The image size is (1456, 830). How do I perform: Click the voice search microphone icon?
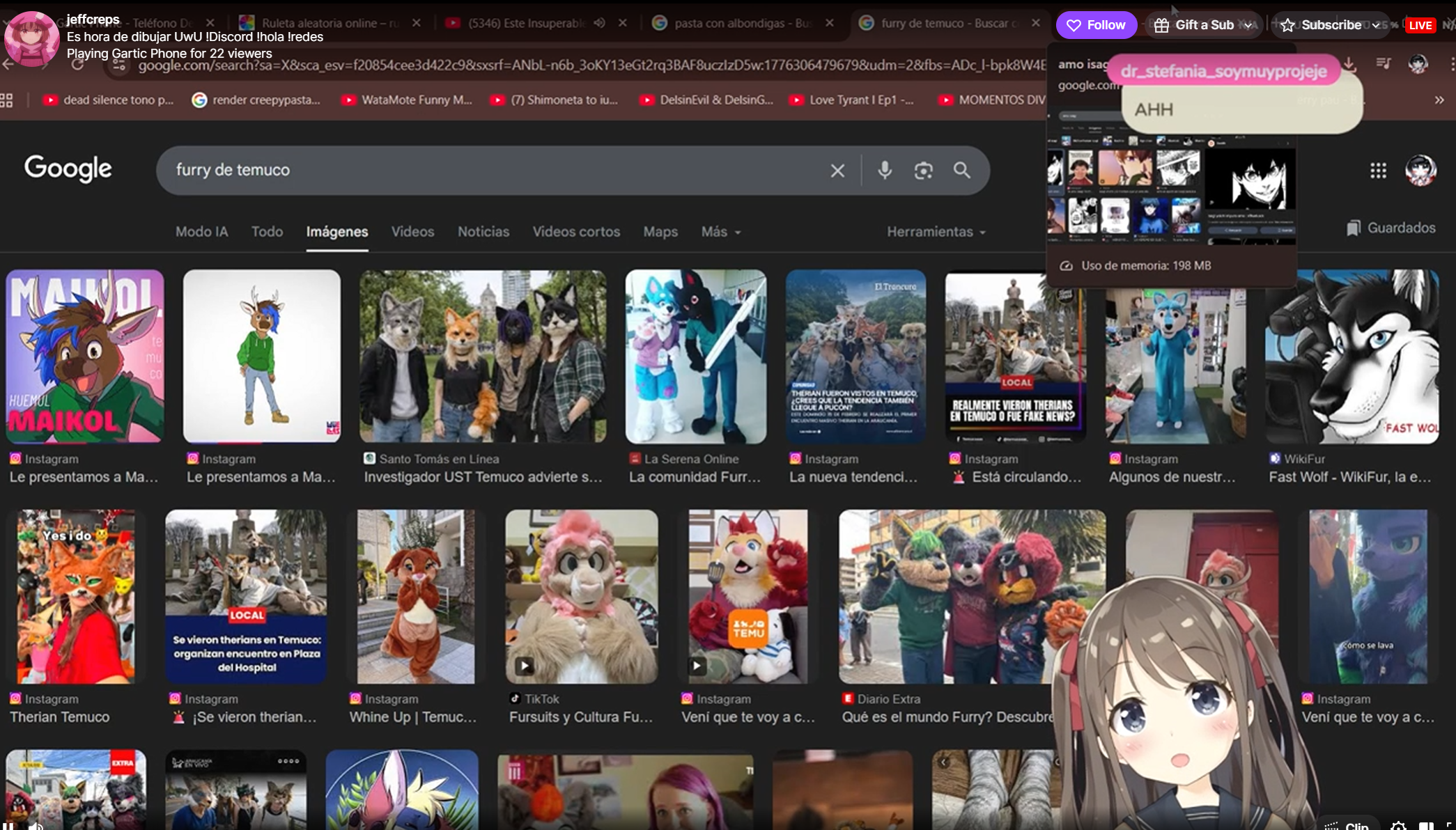(885, 170)
